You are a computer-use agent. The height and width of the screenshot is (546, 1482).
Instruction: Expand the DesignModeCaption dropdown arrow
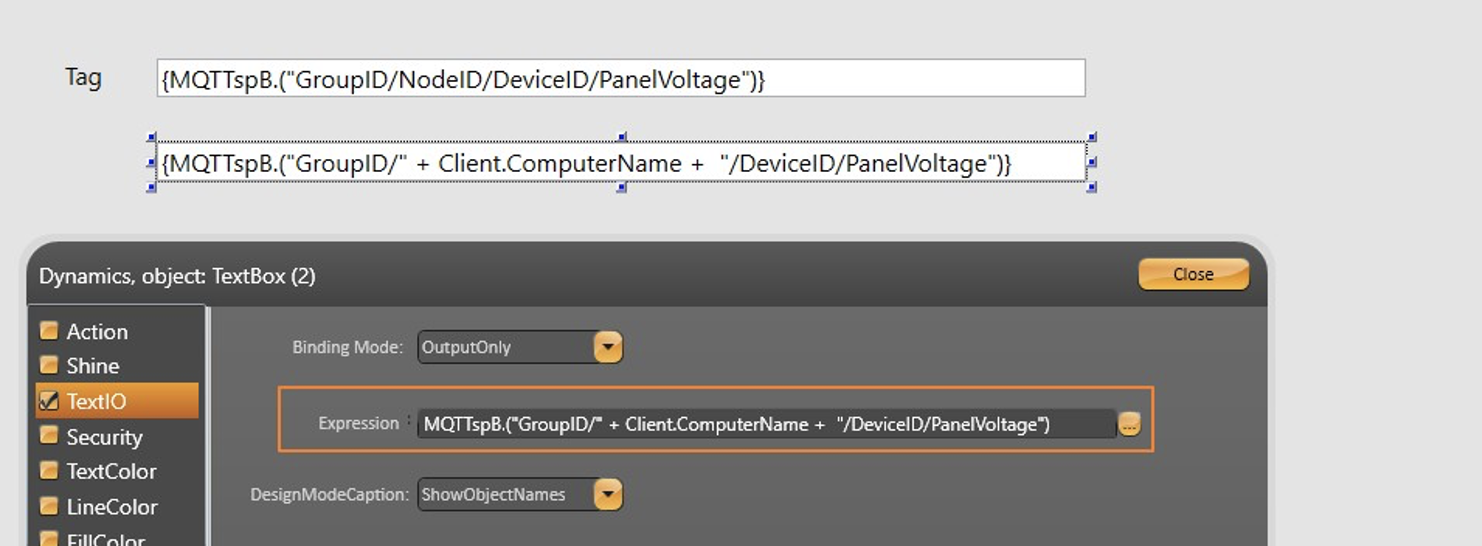click(x=608, y=494)
